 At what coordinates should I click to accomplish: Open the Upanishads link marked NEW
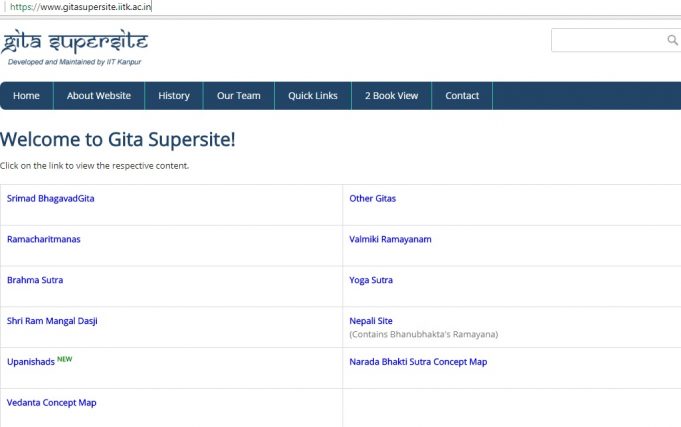coord(31,362)
